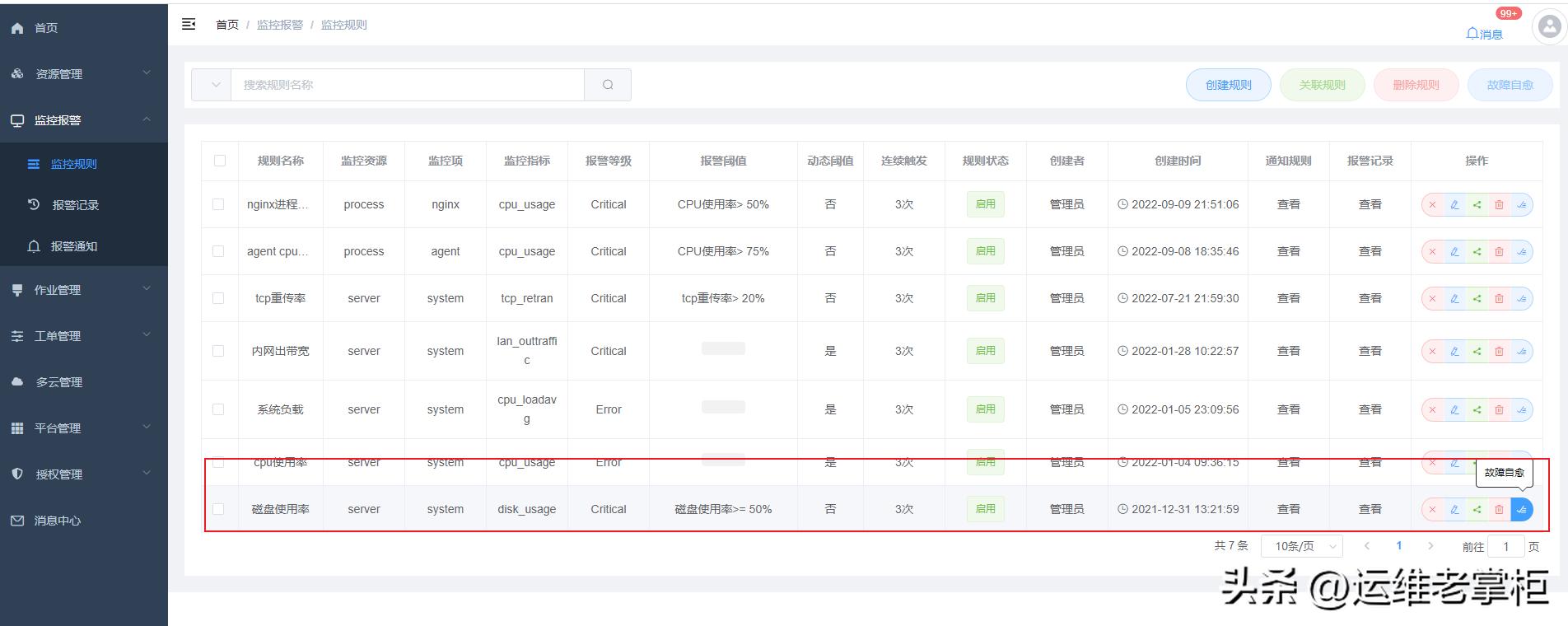Click share icon for 内网出带宽 rule

click(x=1477, y=351)
